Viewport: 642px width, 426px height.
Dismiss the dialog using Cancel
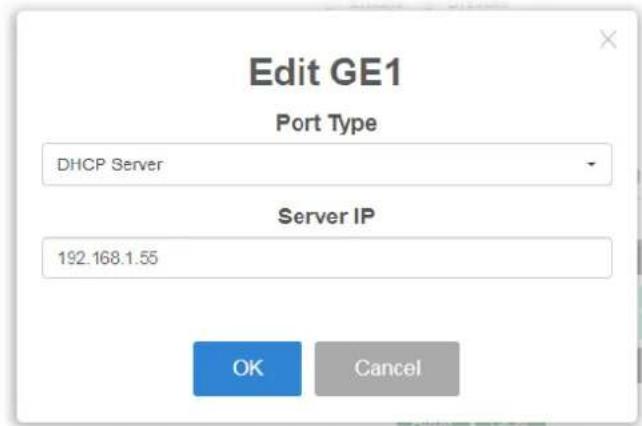point(387,369)
